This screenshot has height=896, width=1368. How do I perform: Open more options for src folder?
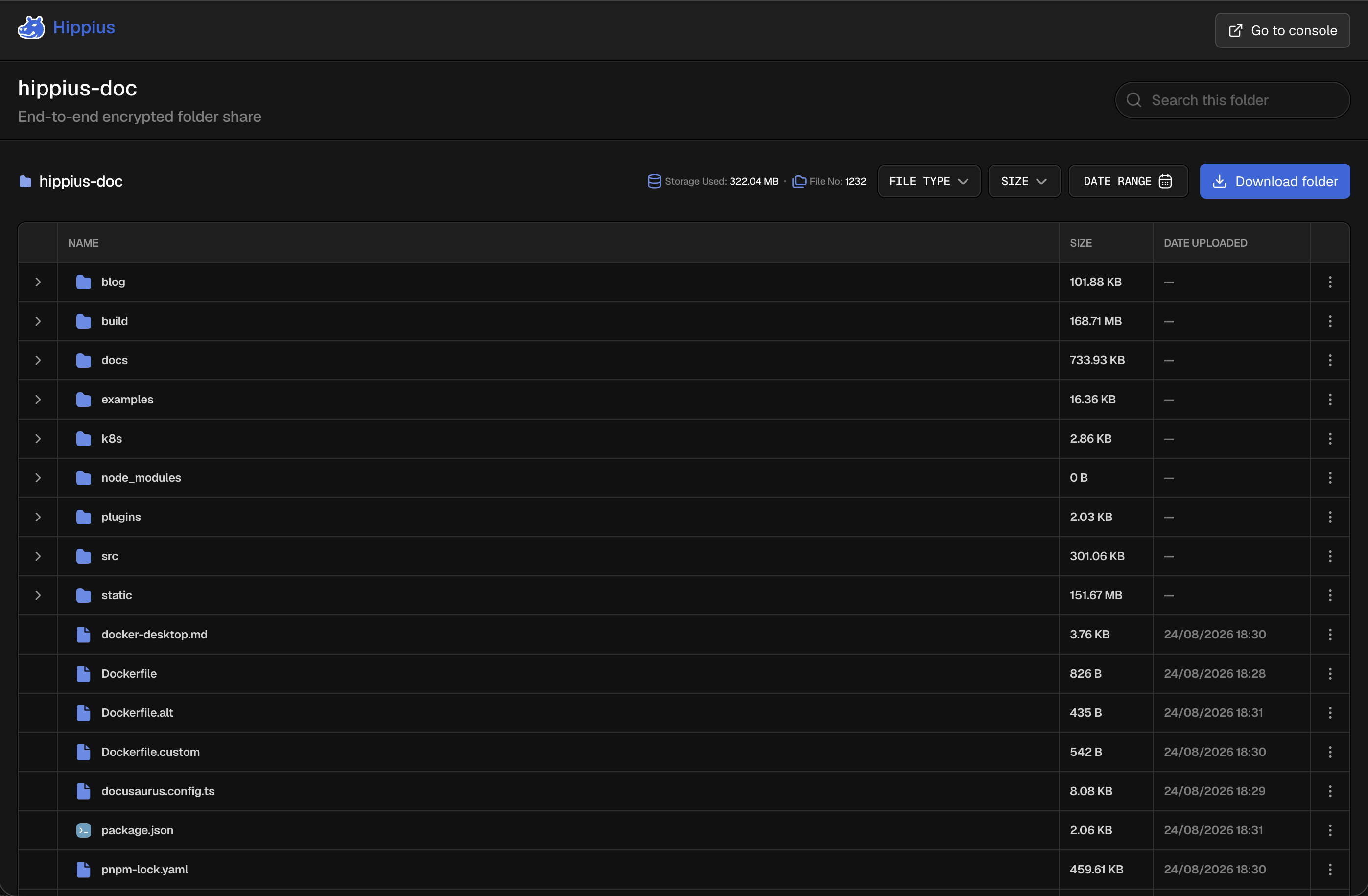point(1330,556)
